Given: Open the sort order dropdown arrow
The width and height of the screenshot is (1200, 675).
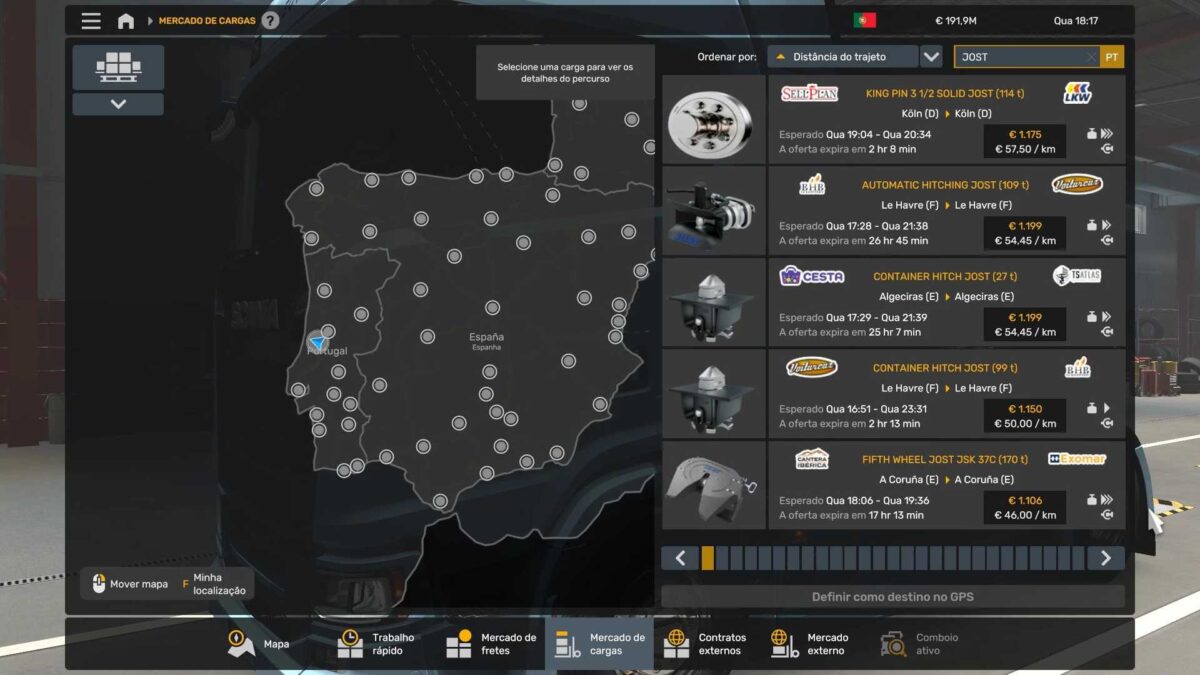Looking at the screenshot, I should tap(931, 57).
